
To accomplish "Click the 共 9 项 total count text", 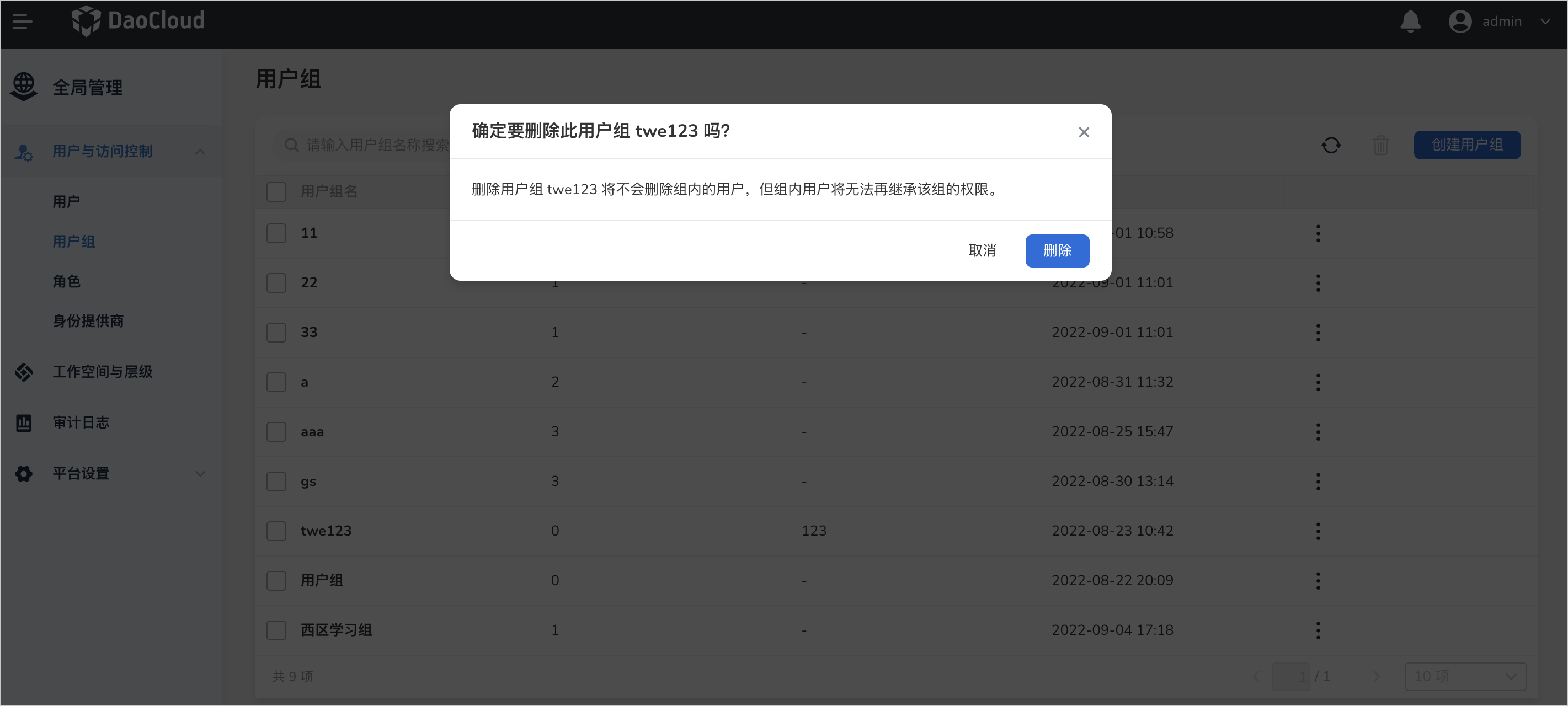I will point(293,676).
